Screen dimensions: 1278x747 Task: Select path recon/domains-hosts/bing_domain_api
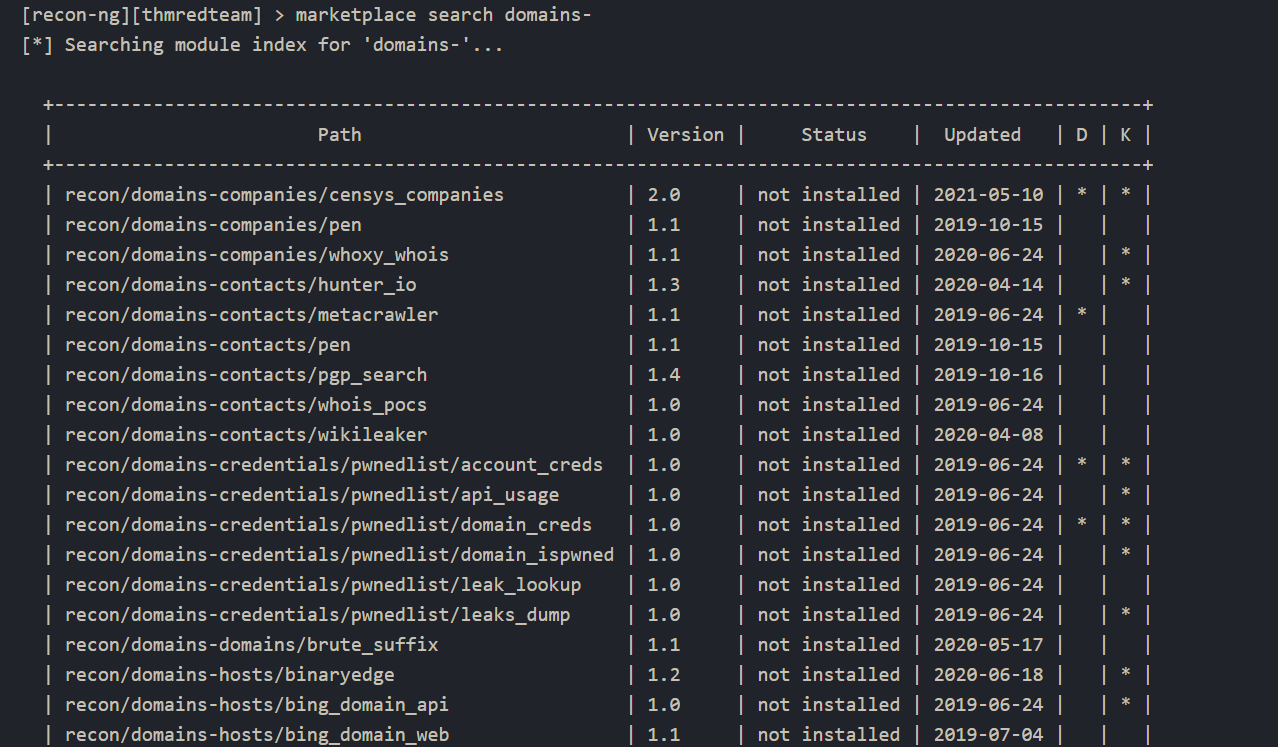coord(257,705)
